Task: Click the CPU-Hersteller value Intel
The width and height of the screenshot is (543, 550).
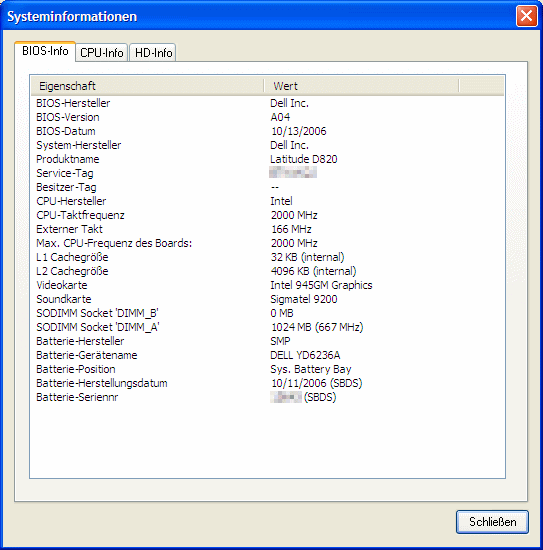Action: tap(281, 201)
